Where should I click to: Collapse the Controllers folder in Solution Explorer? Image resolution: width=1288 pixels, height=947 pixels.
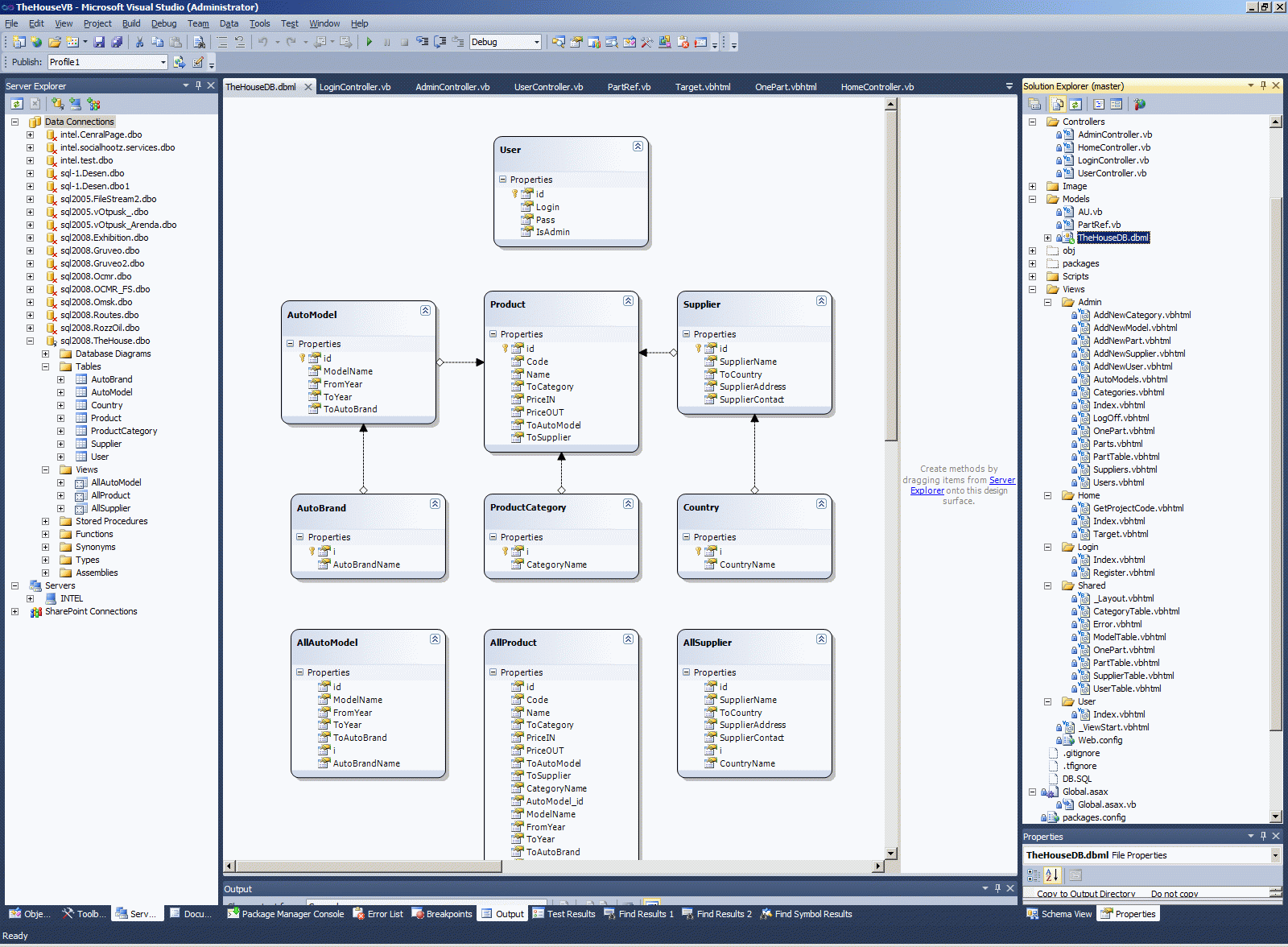click(x=1032, y=122)
